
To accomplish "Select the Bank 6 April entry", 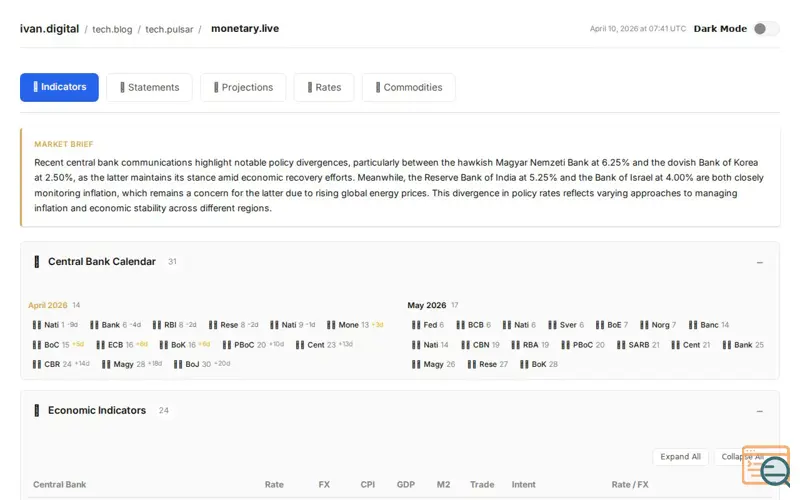I will 115,325.
